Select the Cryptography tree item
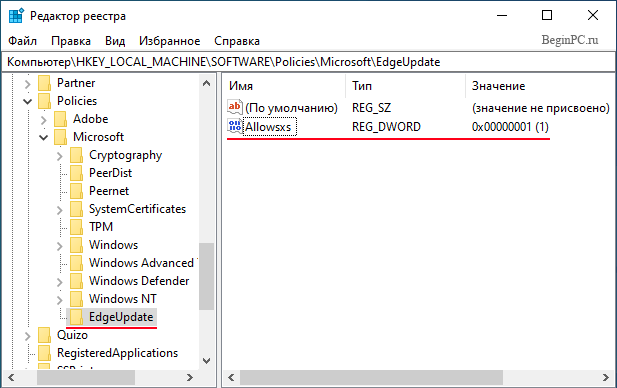 126,155
